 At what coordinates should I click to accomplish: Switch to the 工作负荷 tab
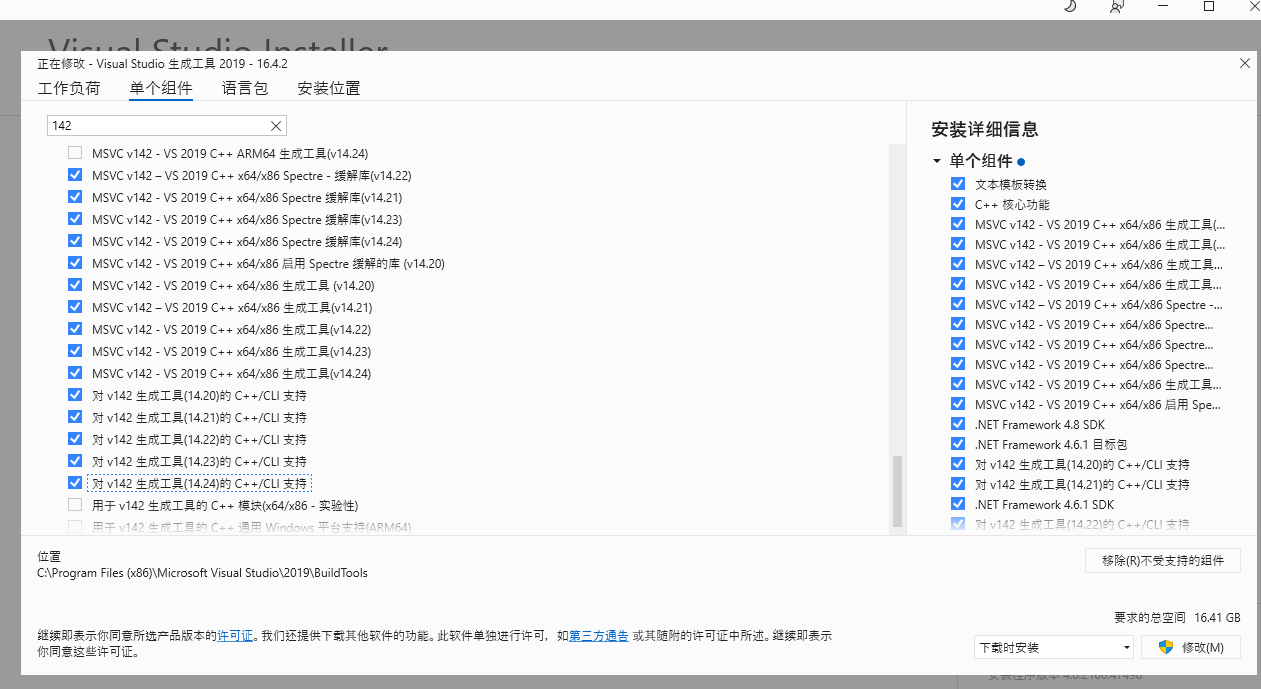click(69, 88)
